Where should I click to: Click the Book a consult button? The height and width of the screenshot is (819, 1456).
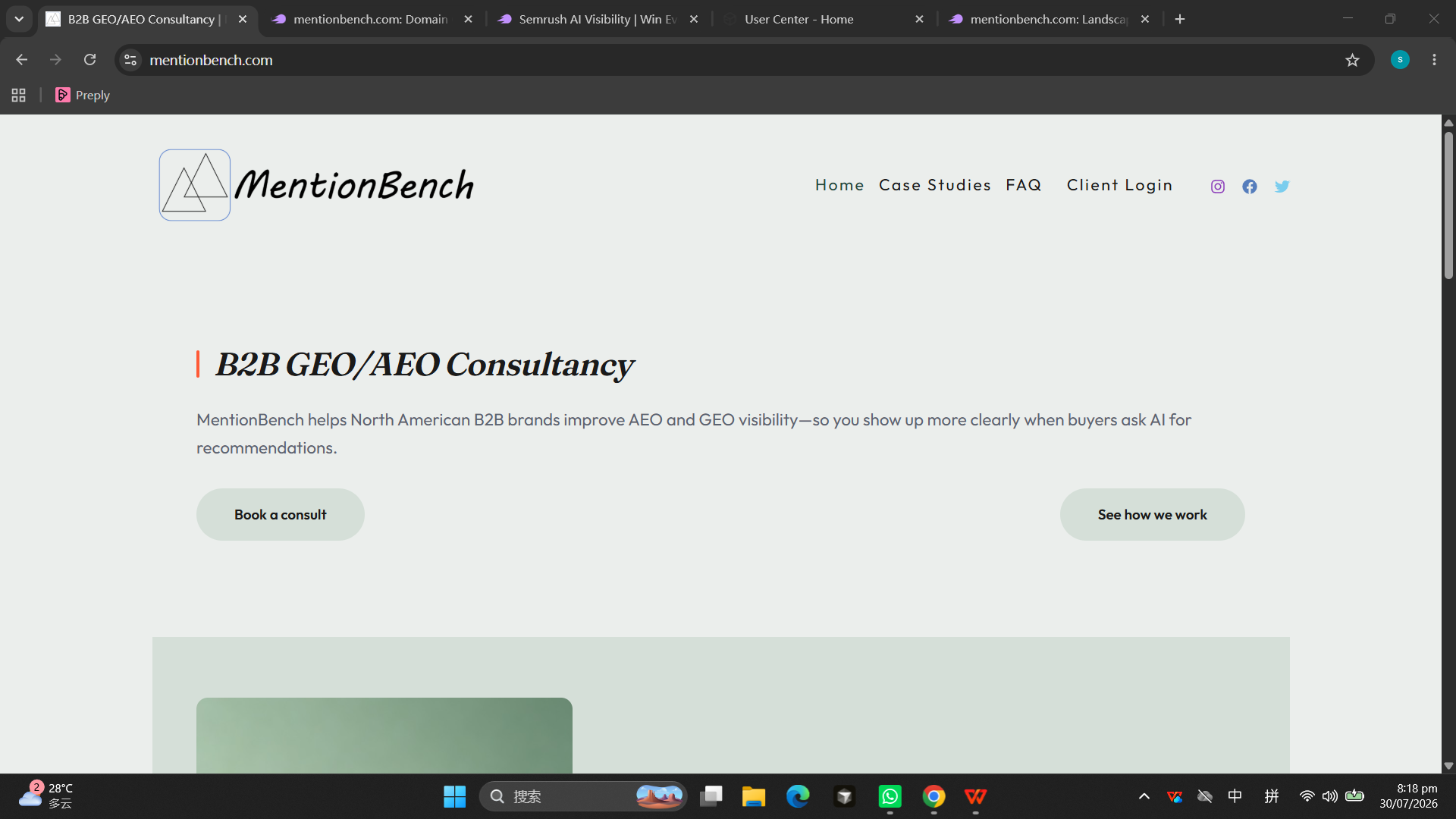coord(281,514)
